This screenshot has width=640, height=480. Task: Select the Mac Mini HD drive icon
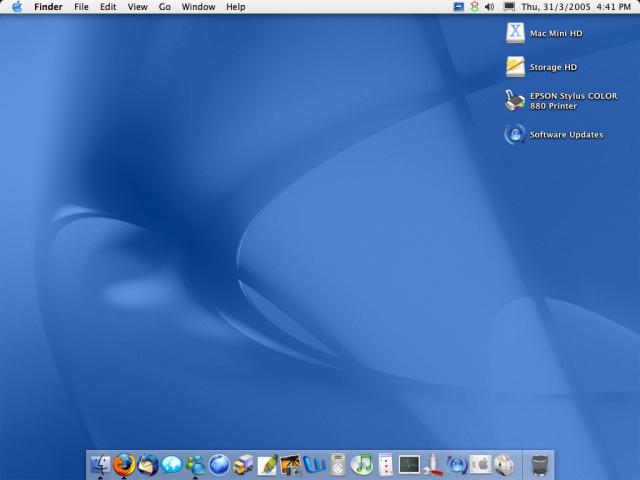[x=515, y=33]
